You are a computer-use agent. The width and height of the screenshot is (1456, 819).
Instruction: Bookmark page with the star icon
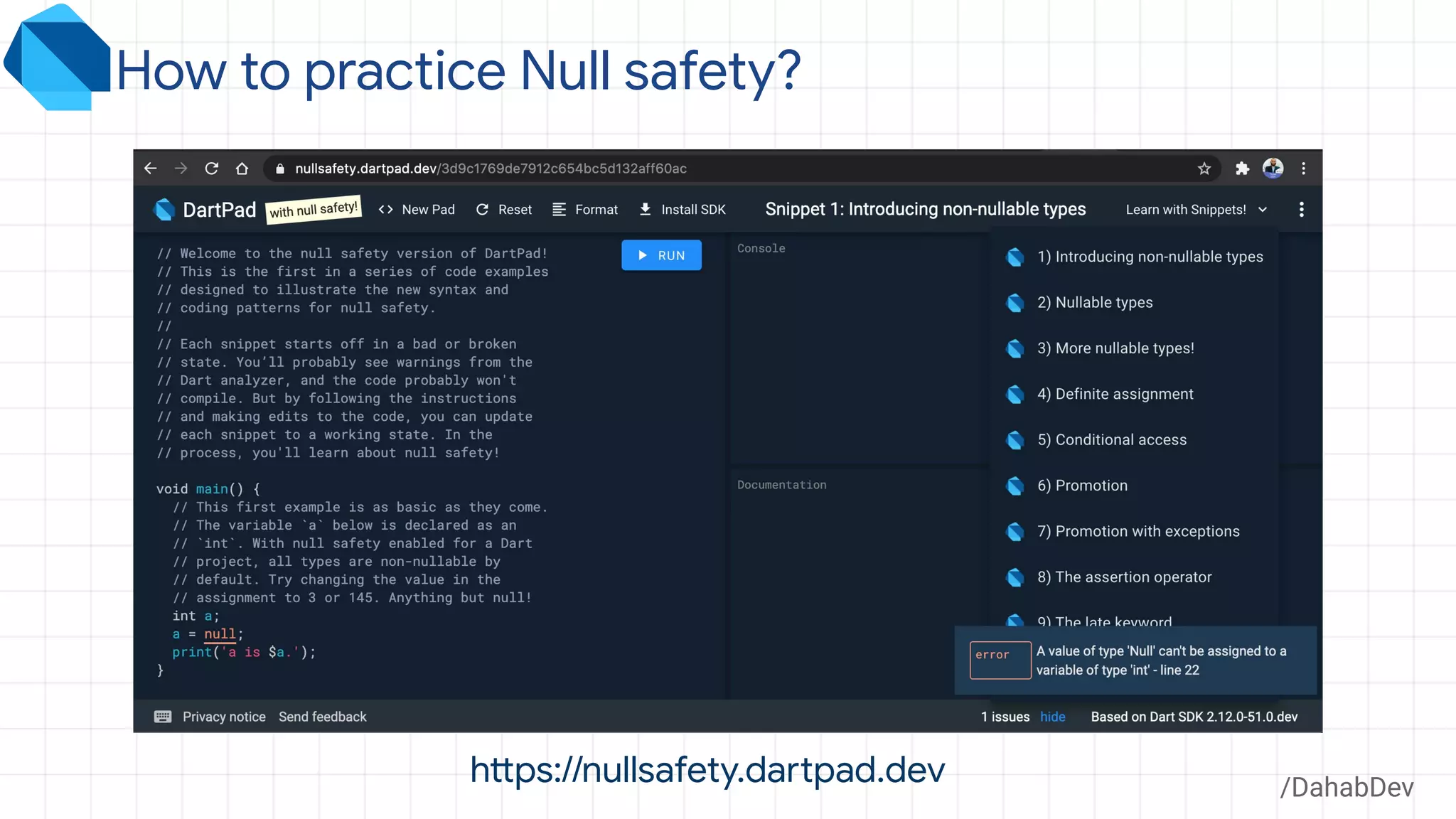1204,168
